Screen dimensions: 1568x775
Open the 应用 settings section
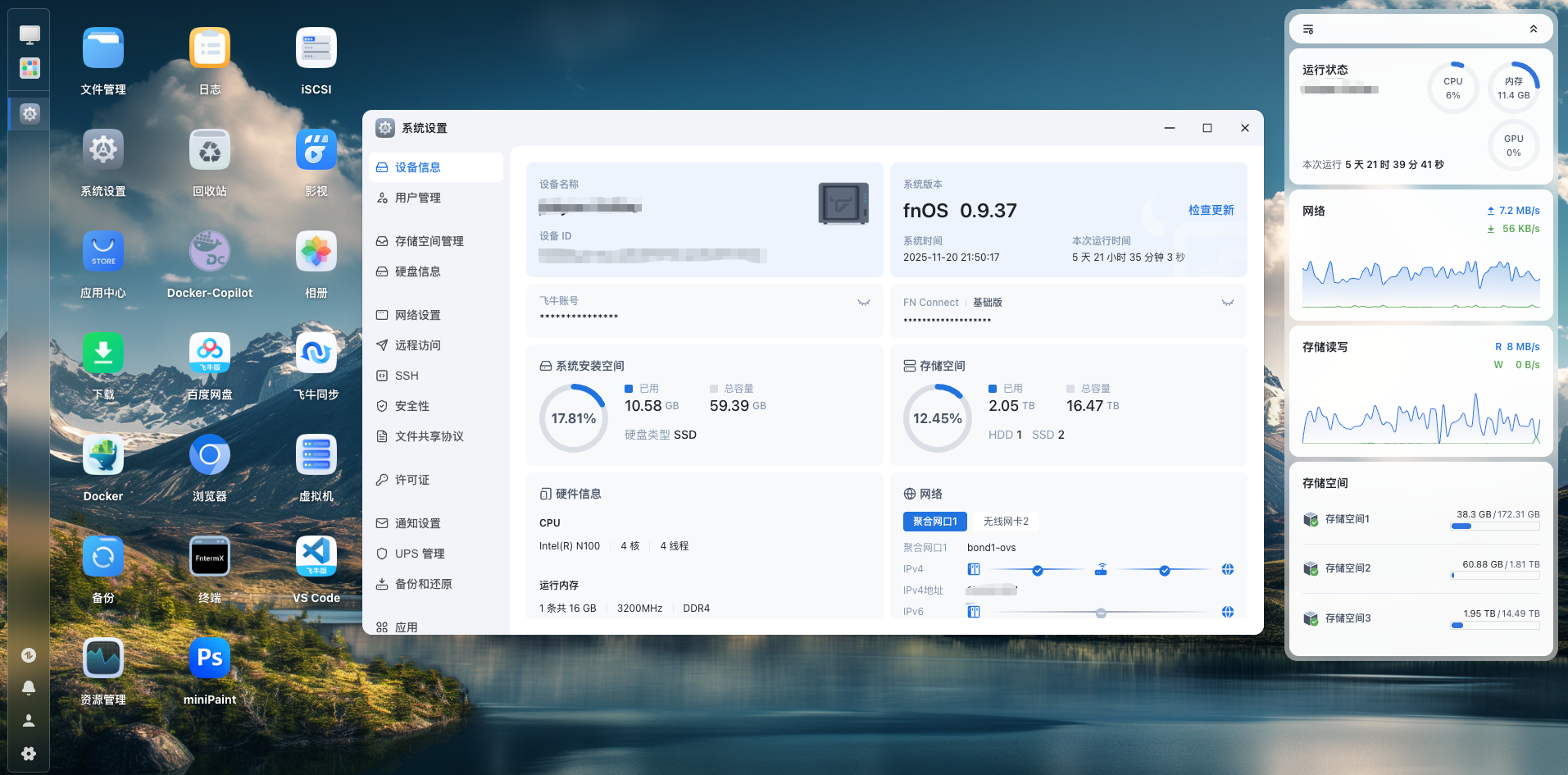tap(436, 627)
